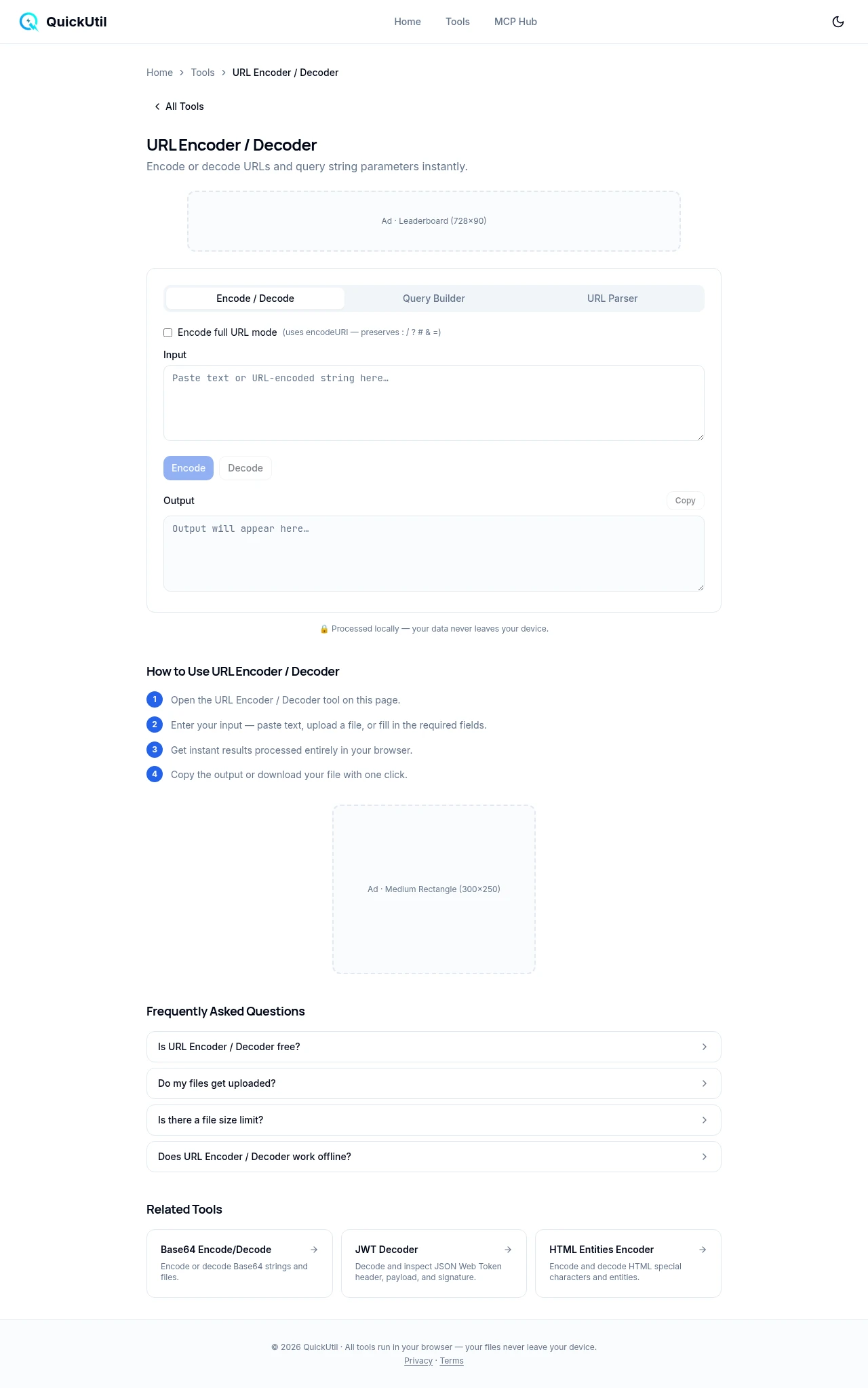Screen dimensions: 868x1388
Task: Expand the 'work offline?' FAQ chevron
Action: coord(704,1157)
